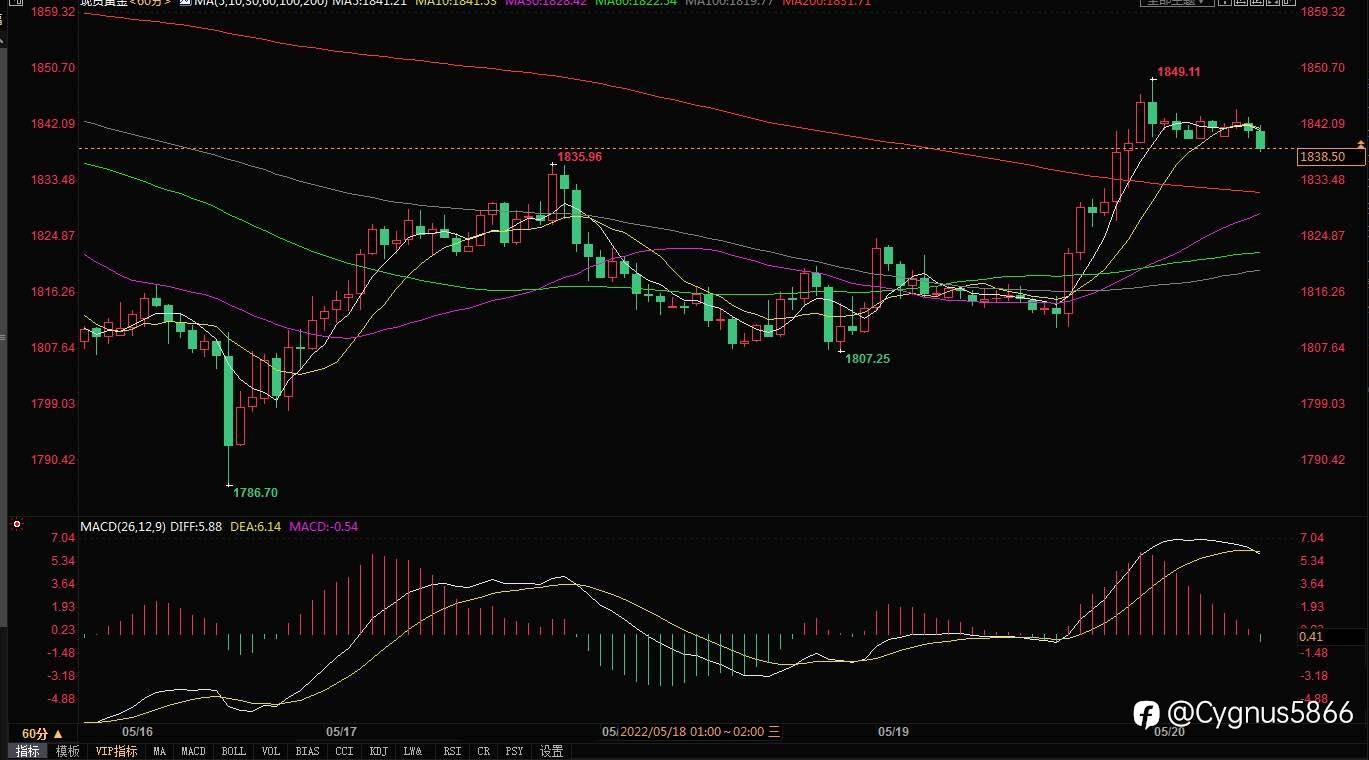Click the 1849.11 high price label
1369x760 pixels.
[x=1179, y=72]
